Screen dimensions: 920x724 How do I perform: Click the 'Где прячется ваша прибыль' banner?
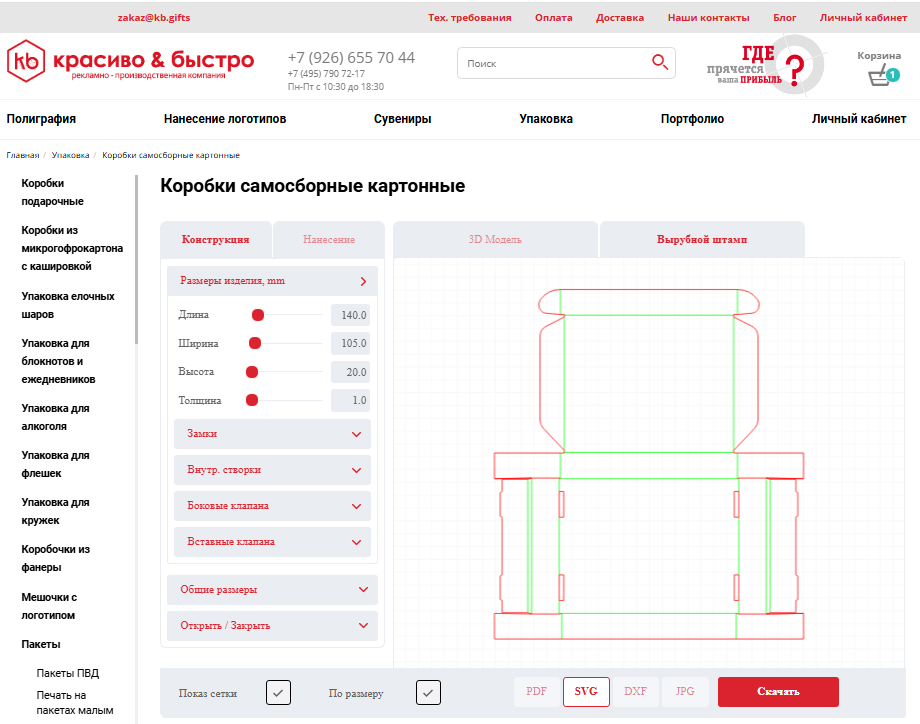pyautogui.click(x=765, y=65)
